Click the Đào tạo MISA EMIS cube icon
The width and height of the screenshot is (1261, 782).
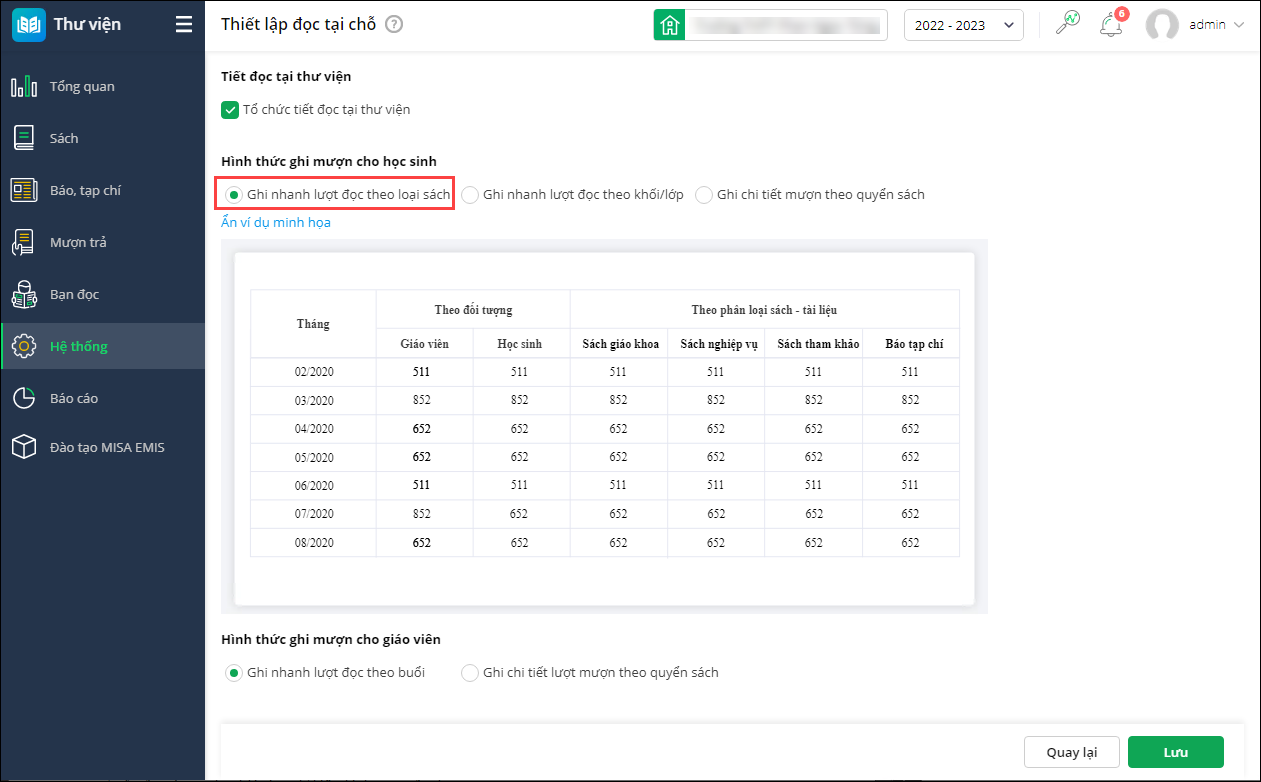(x=24, y=447)
